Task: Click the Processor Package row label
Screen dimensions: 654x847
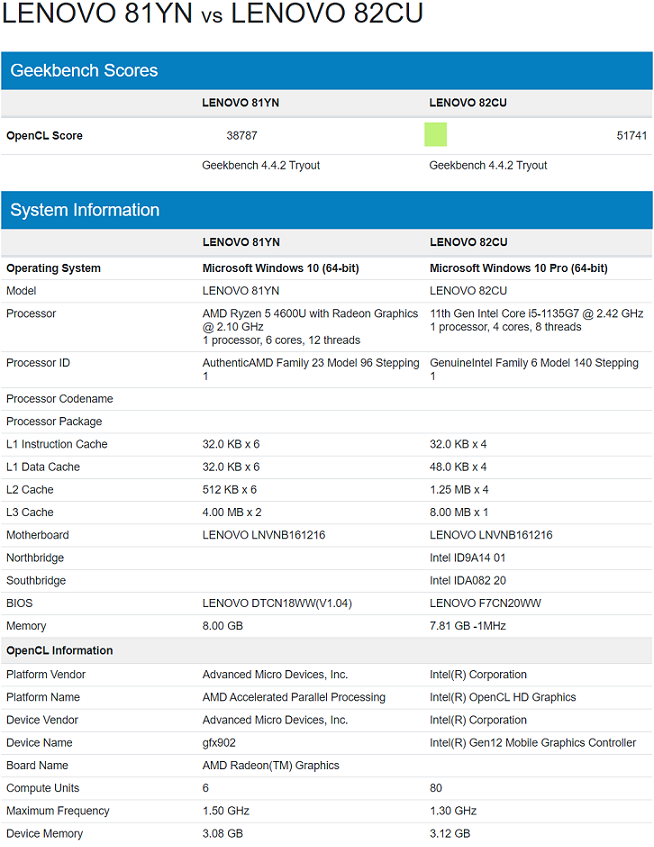Action: [x=54, y=421]
